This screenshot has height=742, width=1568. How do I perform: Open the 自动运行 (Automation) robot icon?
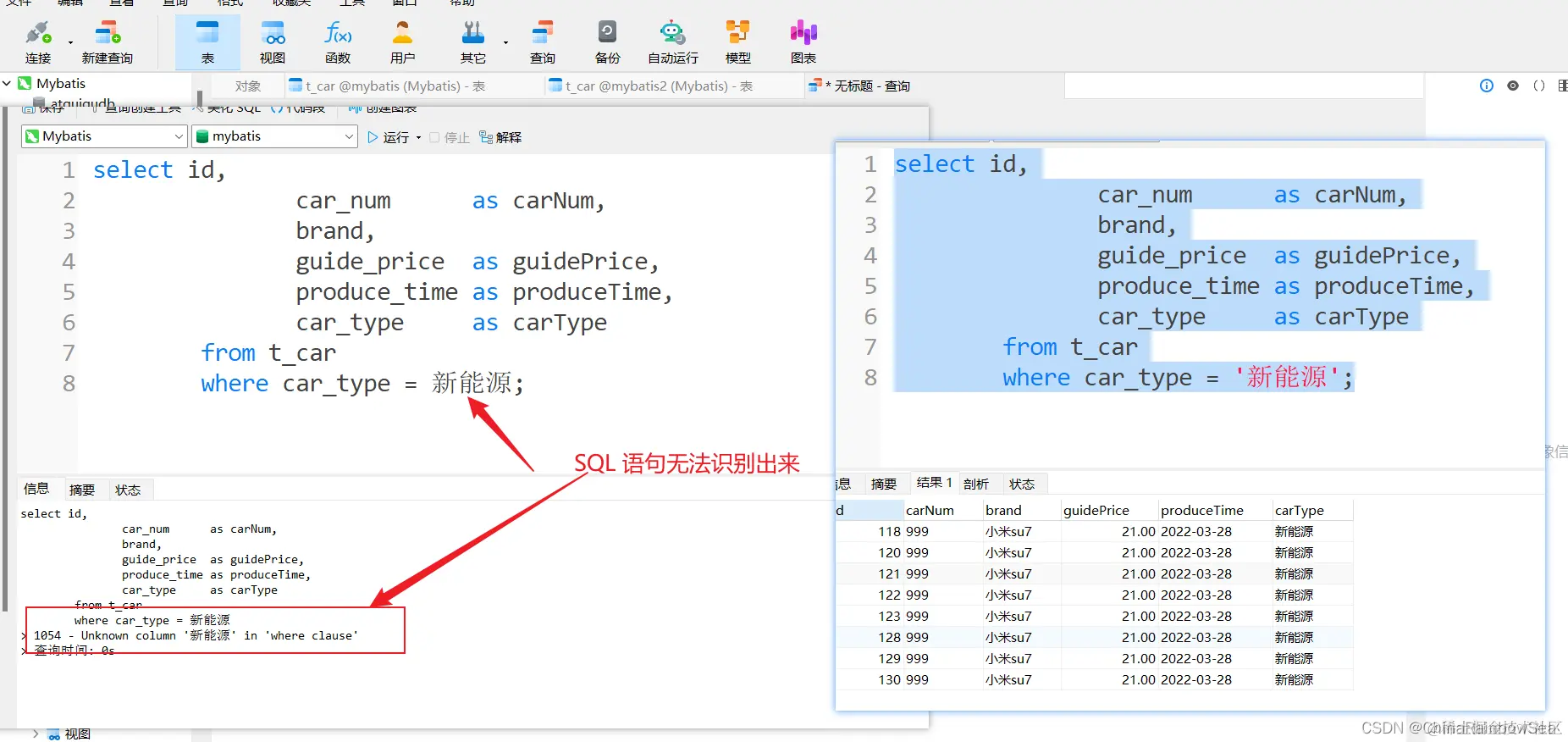pyautogui.click(x=673, y=42)
